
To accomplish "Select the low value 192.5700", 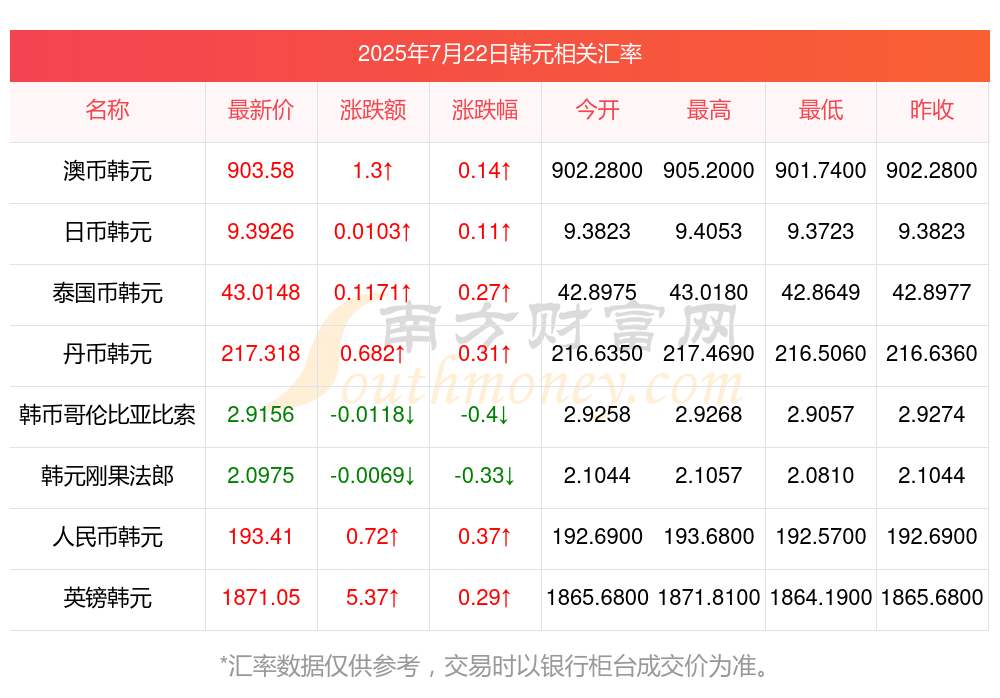I will point(821,537).
